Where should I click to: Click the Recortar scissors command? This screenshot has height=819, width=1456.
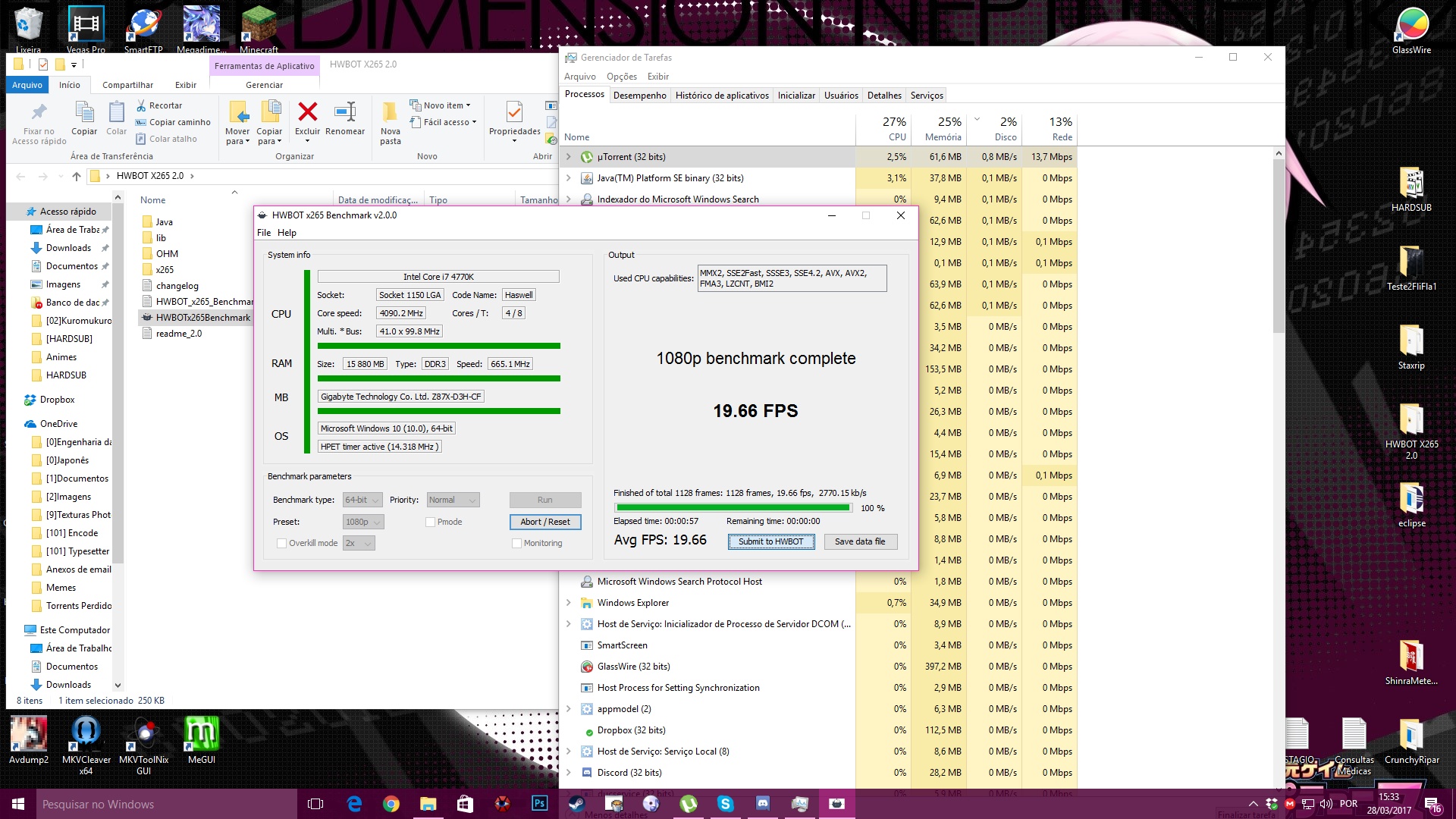tap(159, 105)
